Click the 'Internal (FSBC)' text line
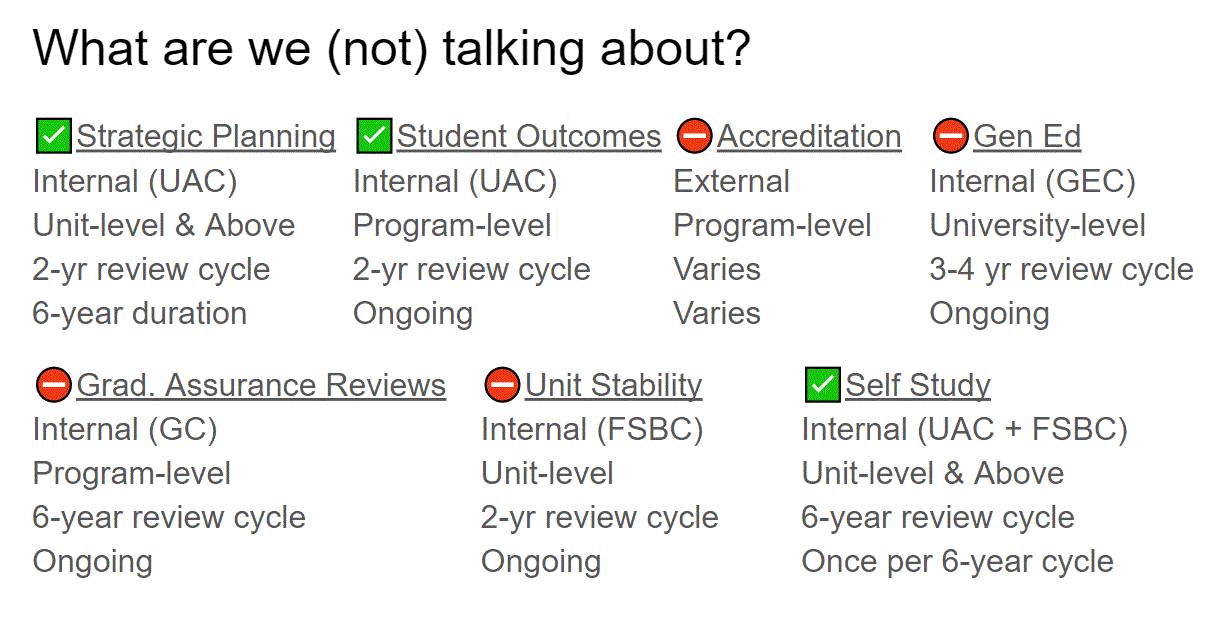 (592, 429)
